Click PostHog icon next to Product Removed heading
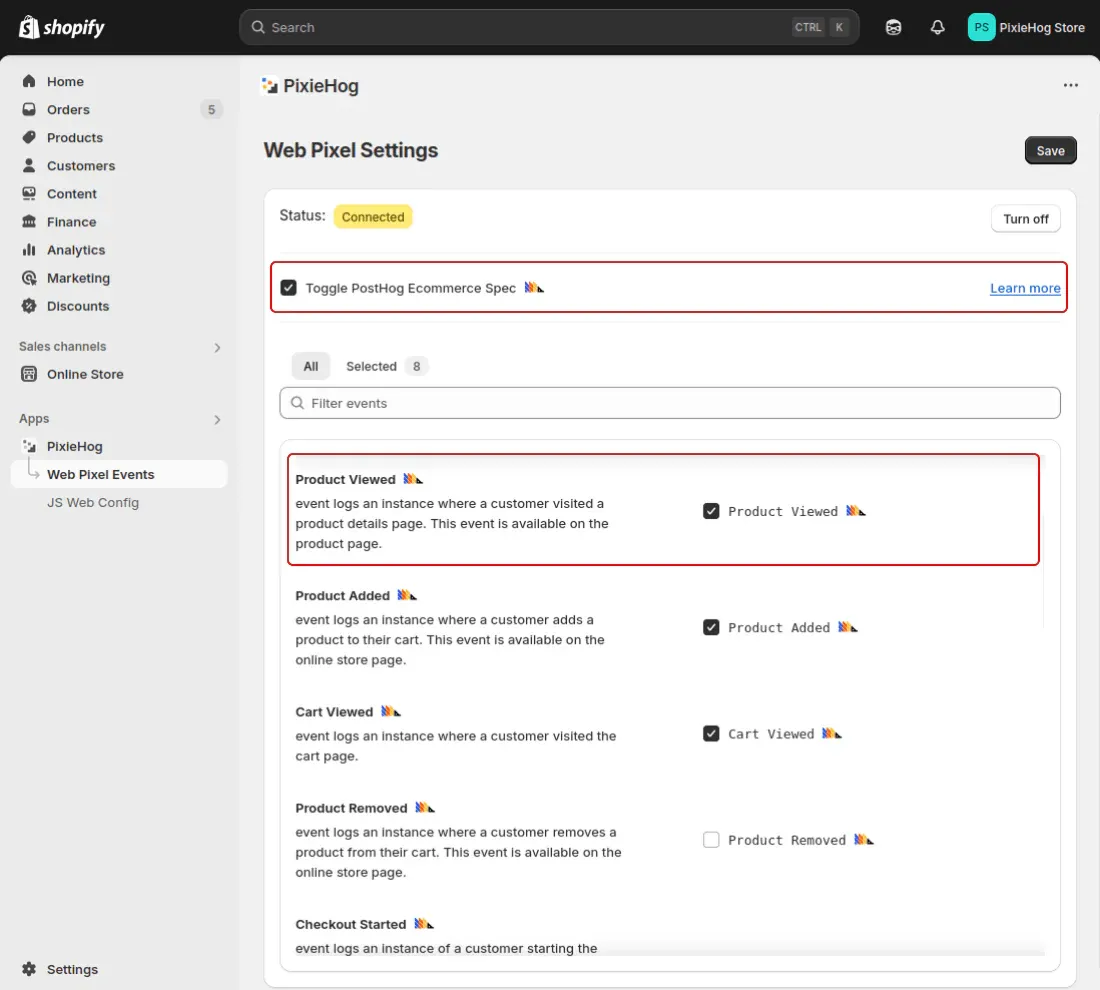Screen dimensions: 1100x990 424,808
